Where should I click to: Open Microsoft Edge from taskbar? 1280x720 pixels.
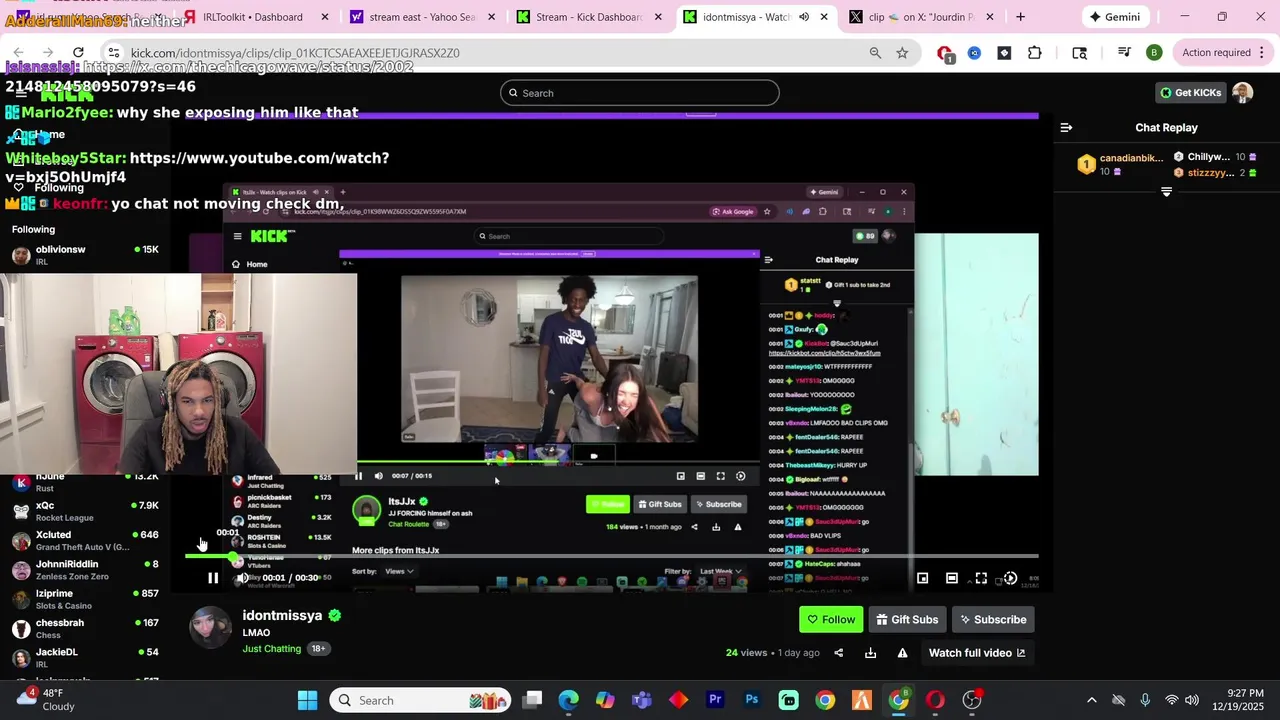coord(568,700)
